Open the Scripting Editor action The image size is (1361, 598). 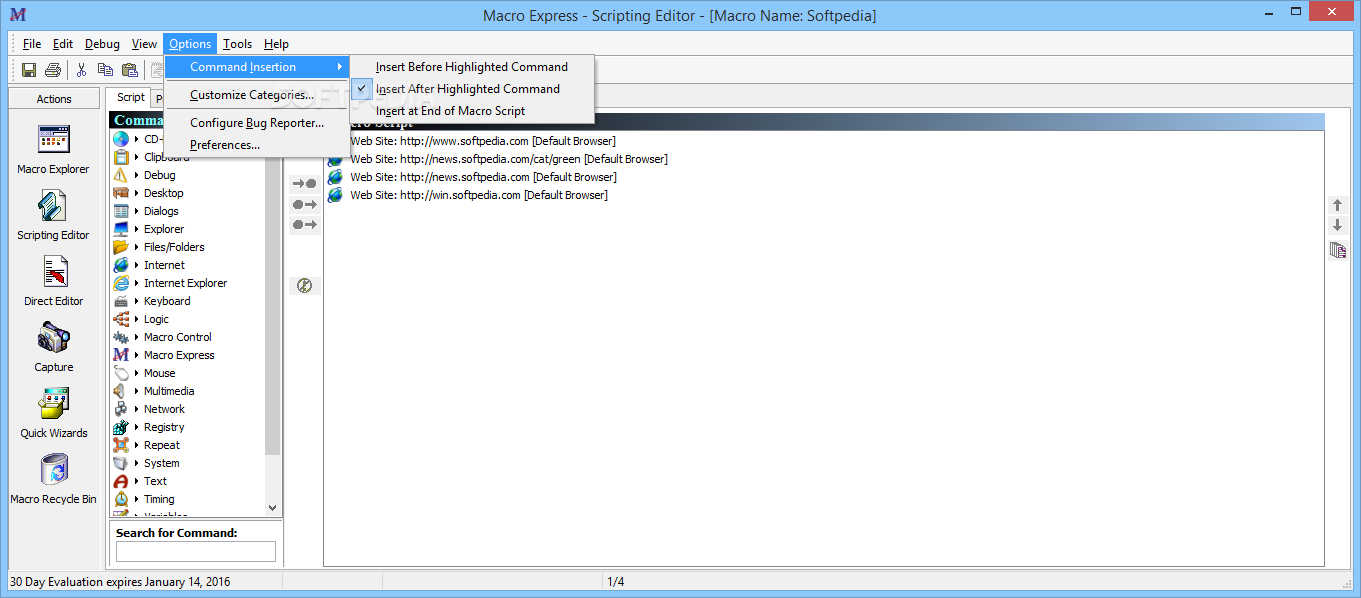(x=53, y=216)
